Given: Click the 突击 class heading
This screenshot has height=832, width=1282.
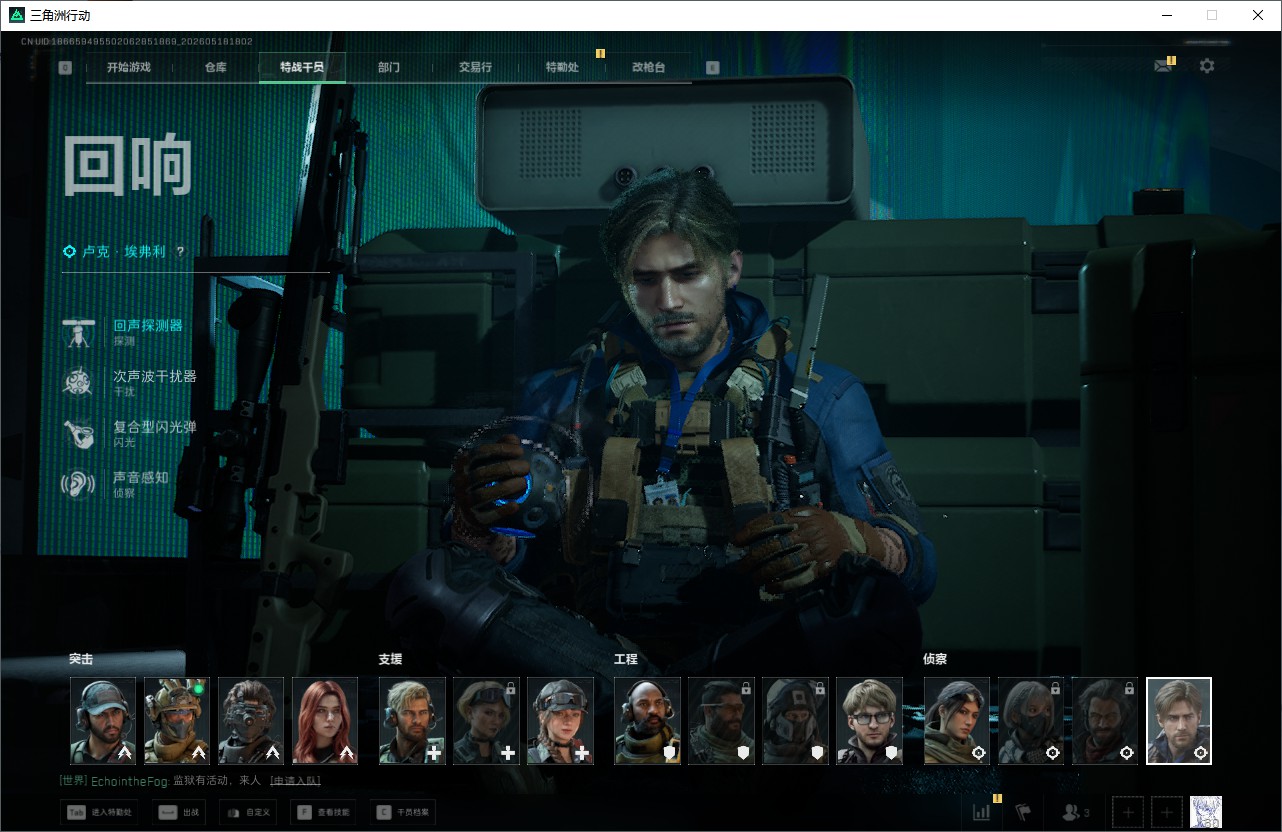Looking at the screenshot, I should 81,659.
